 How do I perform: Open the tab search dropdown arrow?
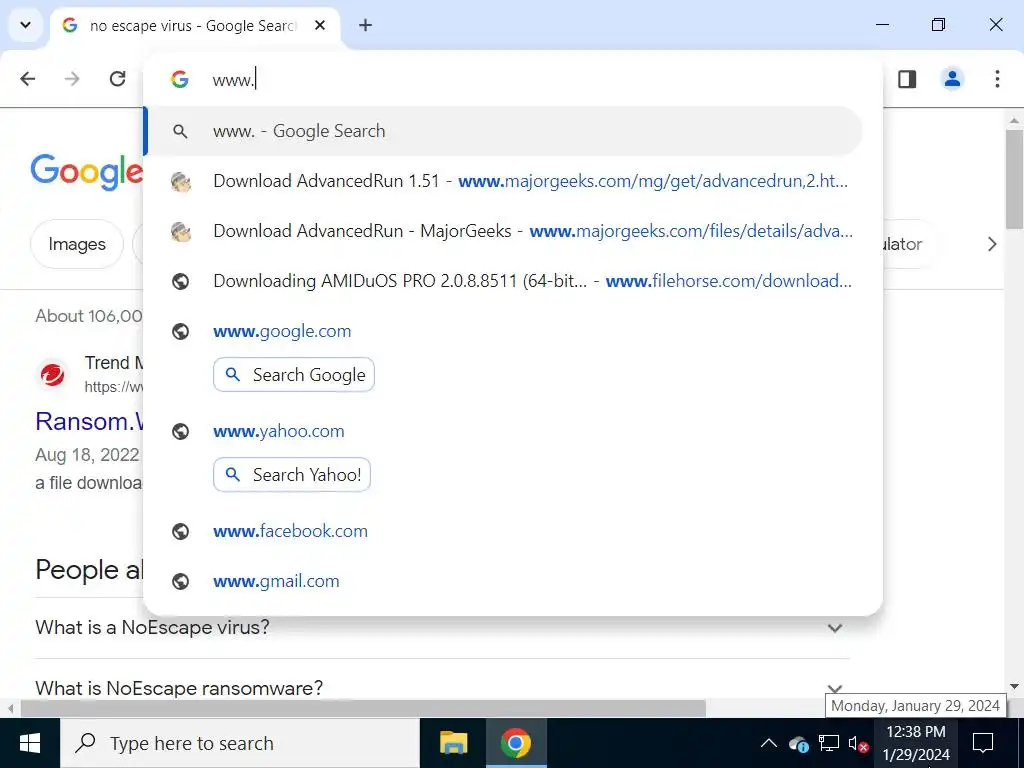(25, 25)
